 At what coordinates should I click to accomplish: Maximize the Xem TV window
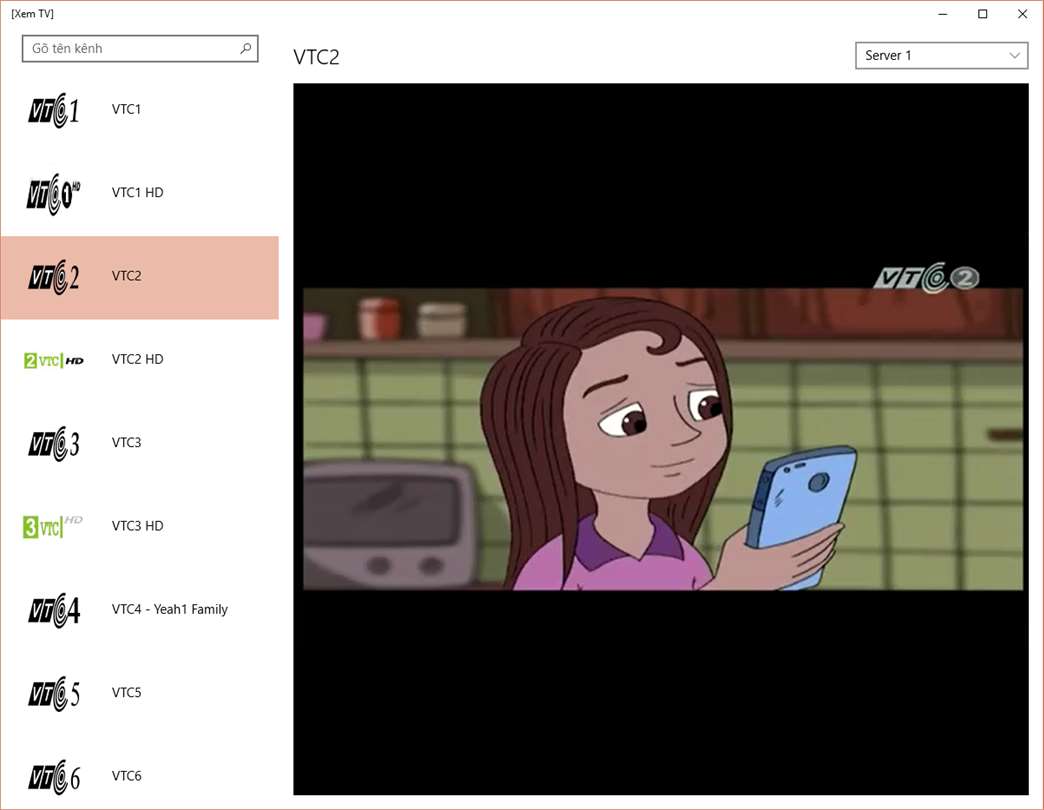[x=982, y=14]
